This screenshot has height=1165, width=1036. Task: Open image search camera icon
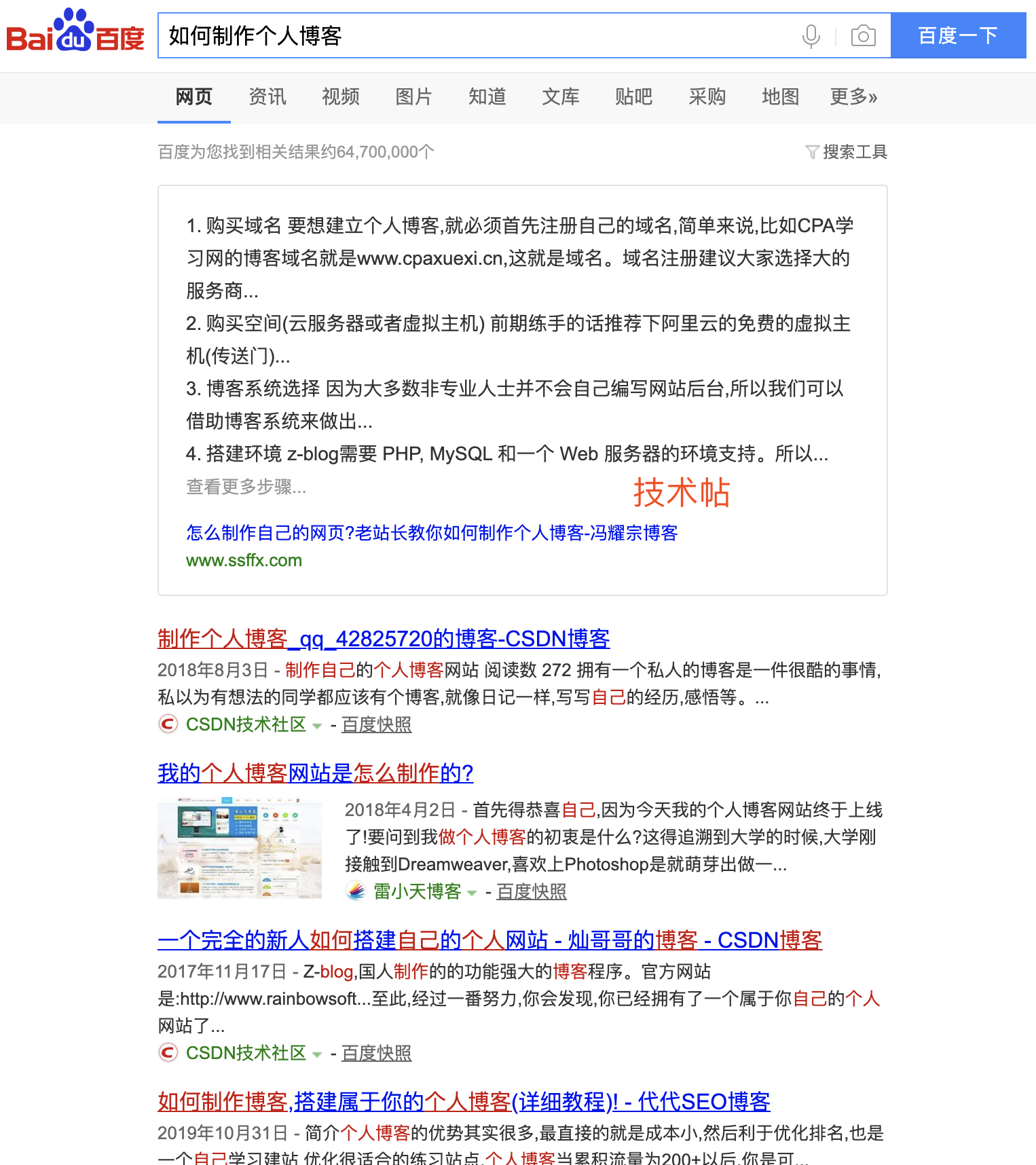click(x=863, y=35)
